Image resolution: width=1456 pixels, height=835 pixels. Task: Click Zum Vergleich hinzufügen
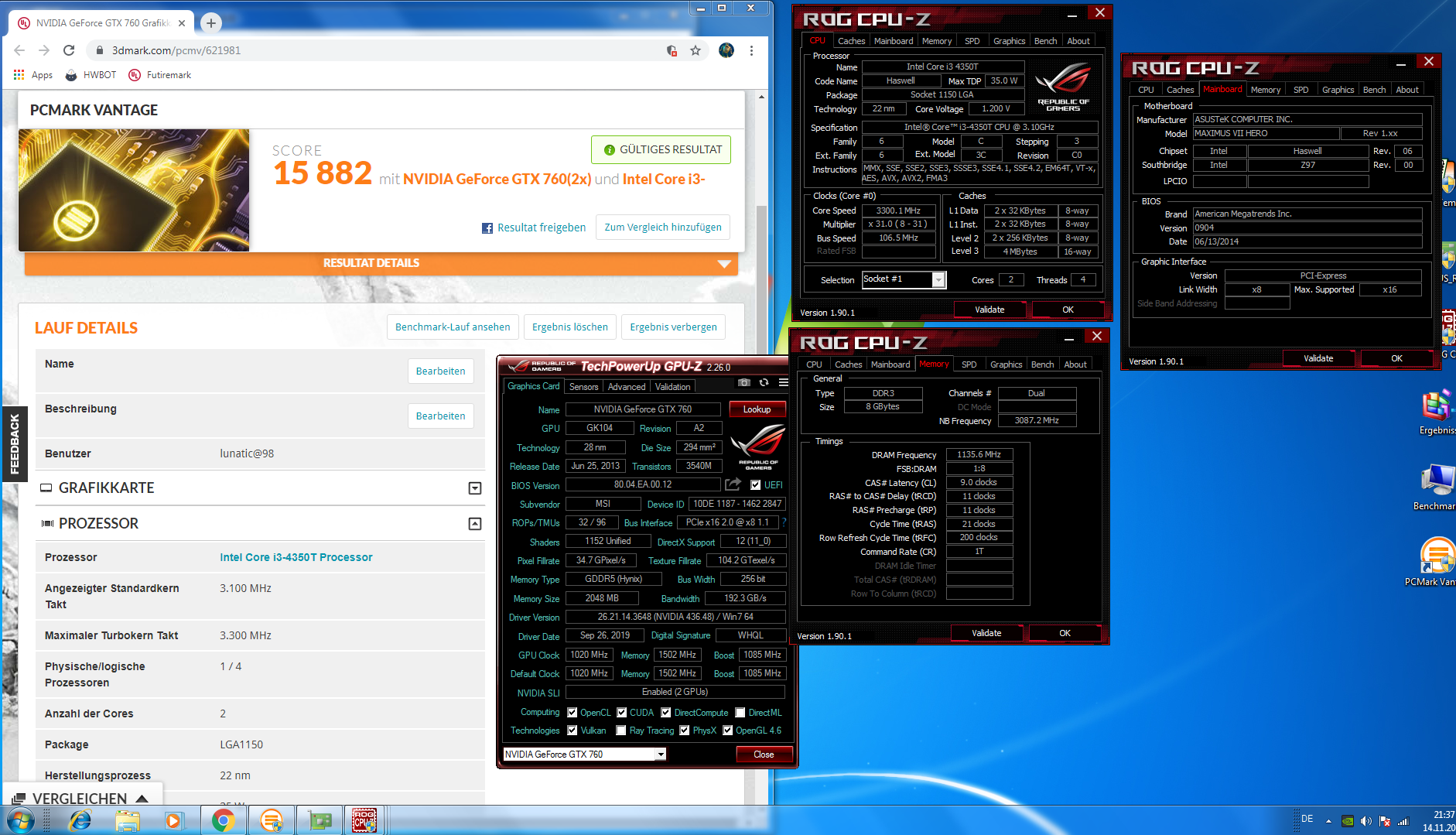click(663, 228)
